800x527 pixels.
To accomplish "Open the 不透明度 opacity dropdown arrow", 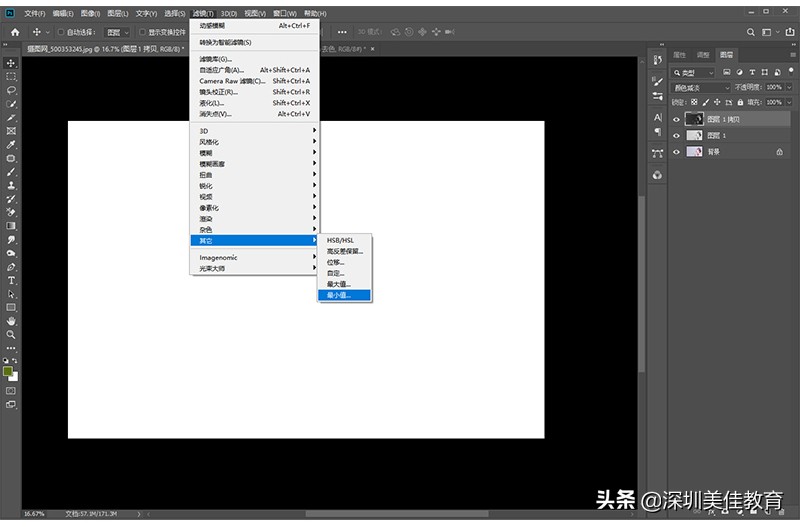I will 789,87.
